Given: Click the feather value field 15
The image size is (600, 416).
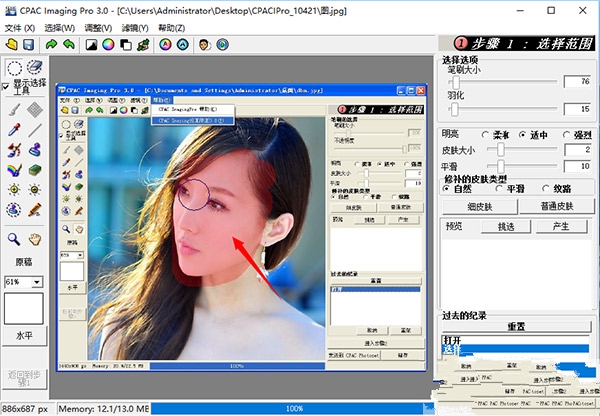Looking at the screenshot, I should [x=577, y=109].
